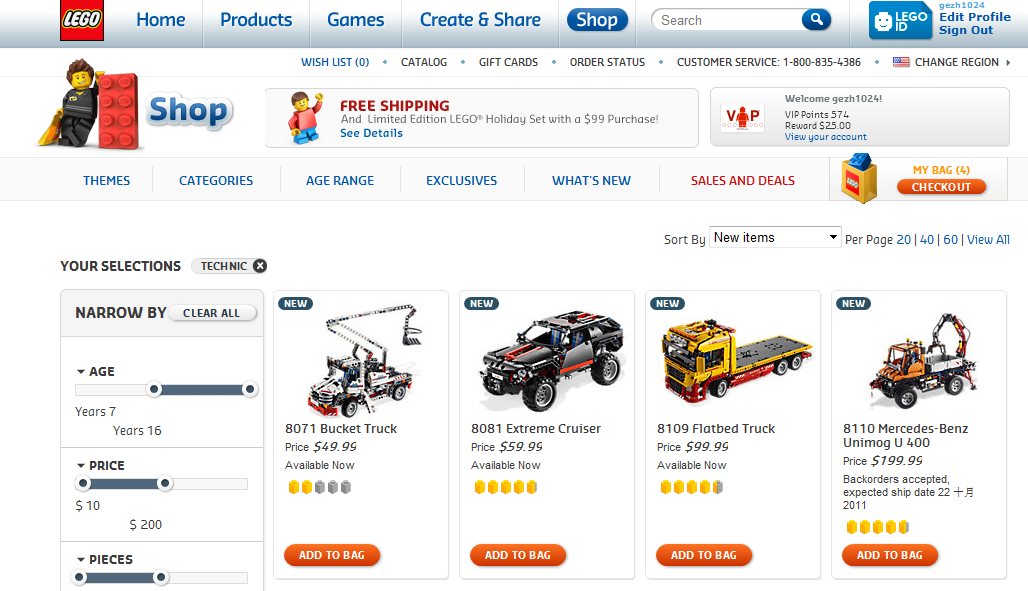Click the right price slider handle
This screenshot has height=591, width=1028.
(165, 483)
